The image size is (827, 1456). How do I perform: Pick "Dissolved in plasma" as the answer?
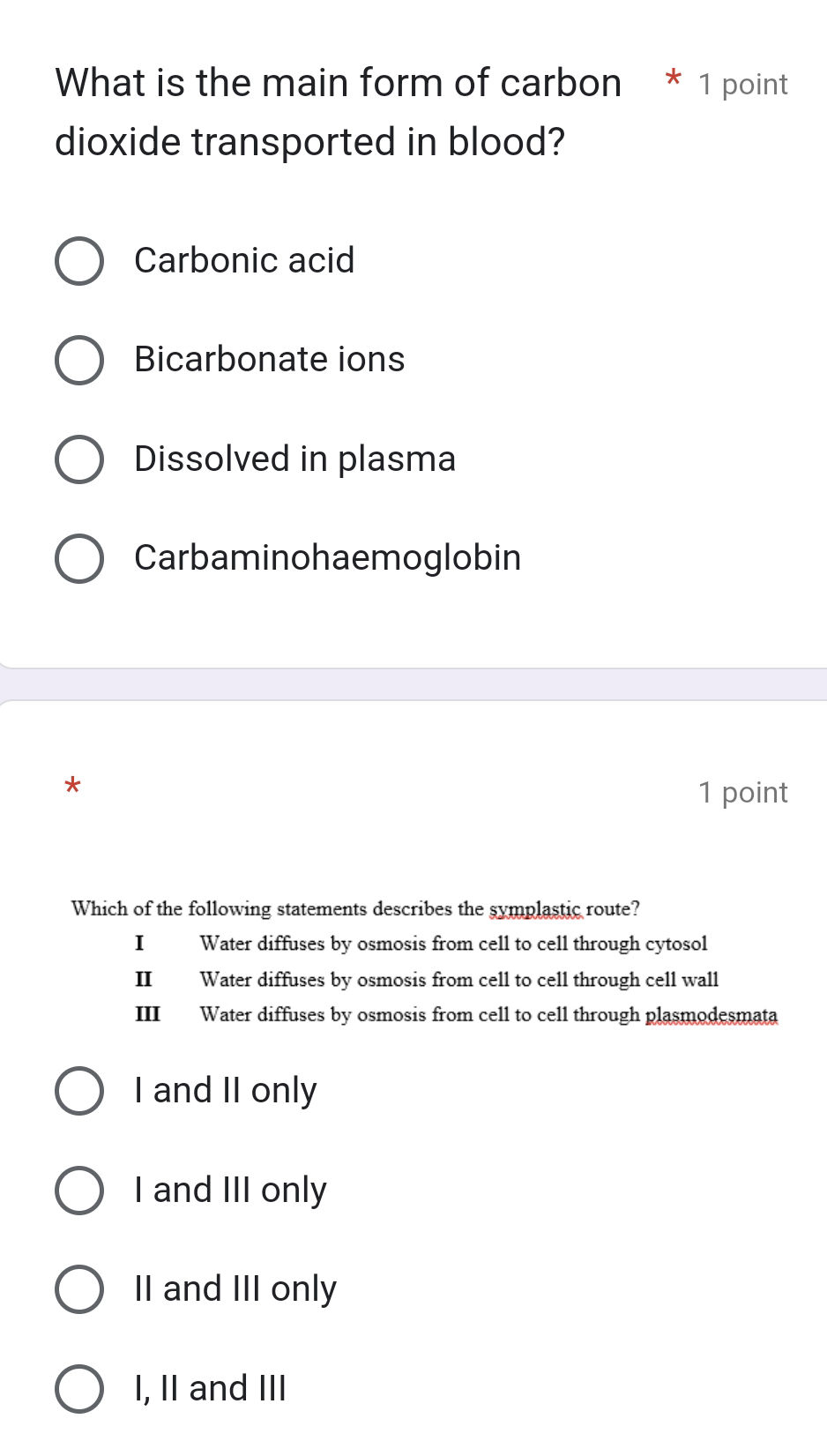click(79, 459)
